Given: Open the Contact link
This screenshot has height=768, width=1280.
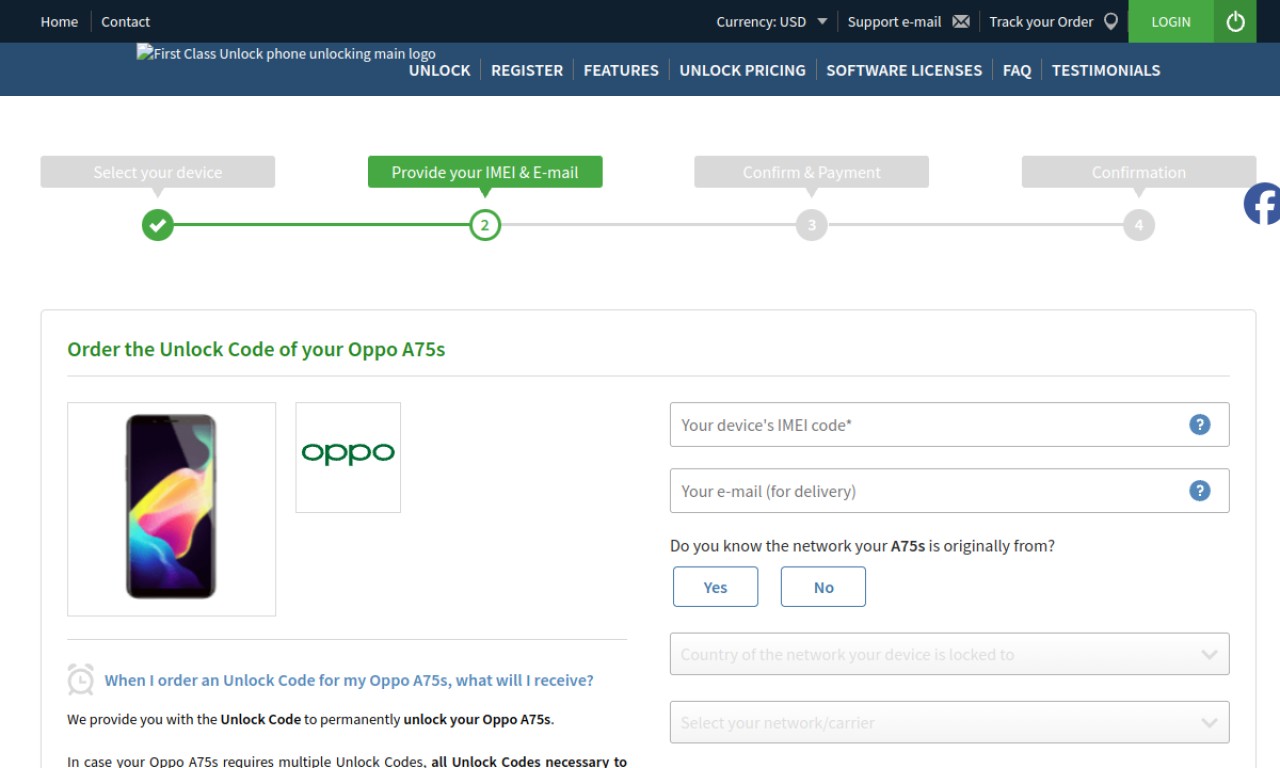Looking at the screenshot, I should pyautogui.click(x=125, y=21).
